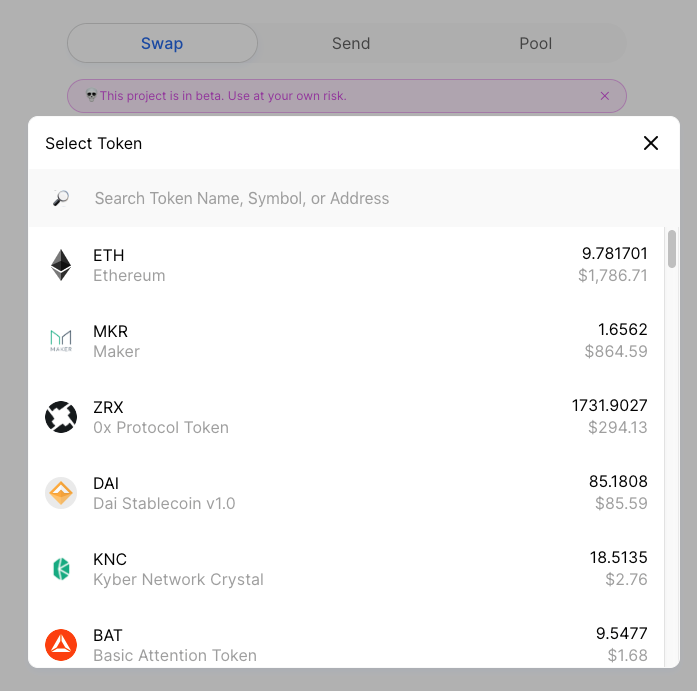Pick the MKR token name

point(110,332)
